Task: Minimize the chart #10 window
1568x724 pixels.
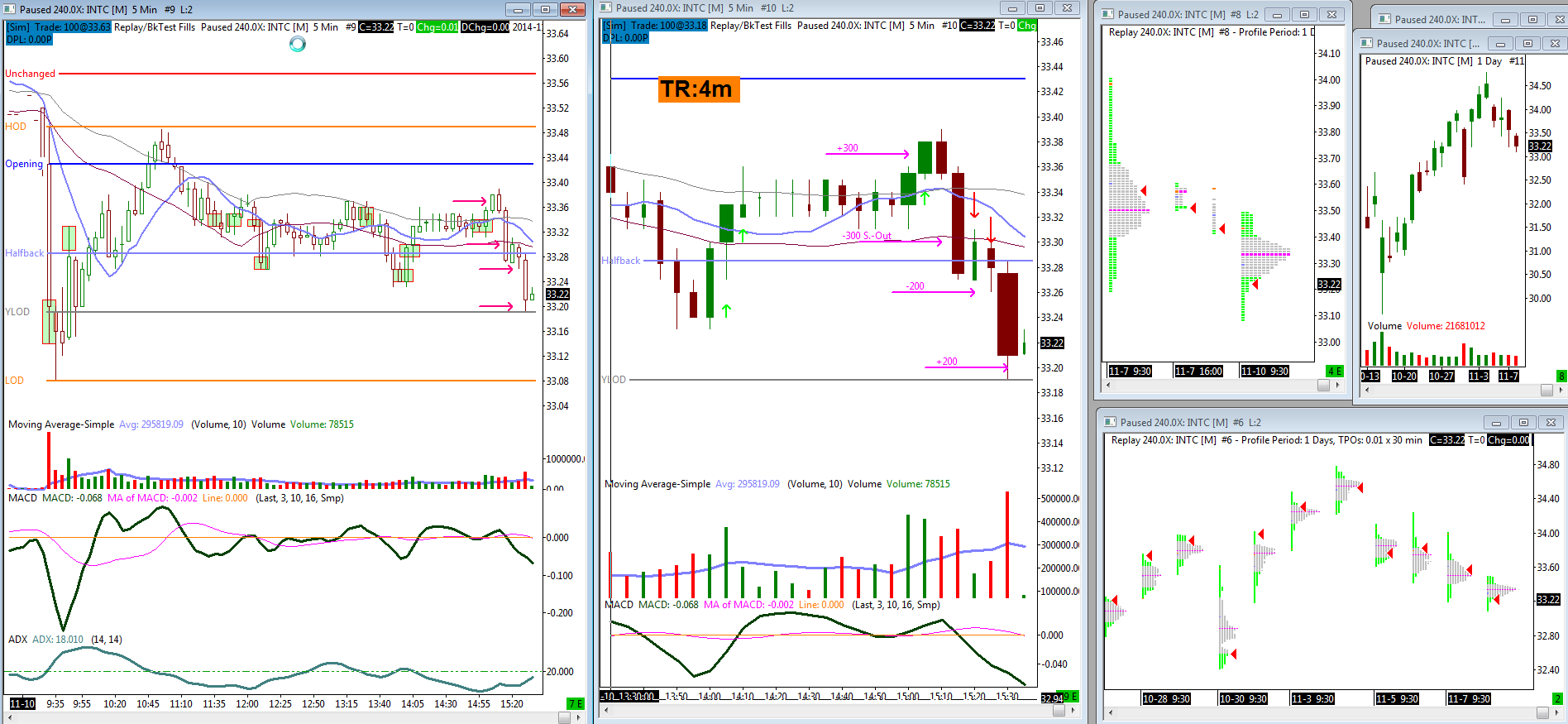Action: 1012,7
